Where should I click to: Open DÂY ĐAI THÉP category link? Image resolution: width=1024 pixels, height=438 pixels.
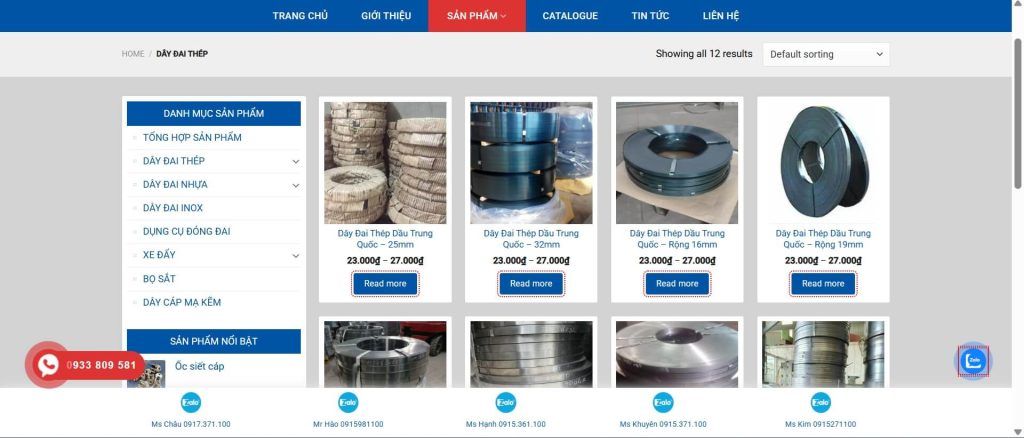click(x=174, y=161)
